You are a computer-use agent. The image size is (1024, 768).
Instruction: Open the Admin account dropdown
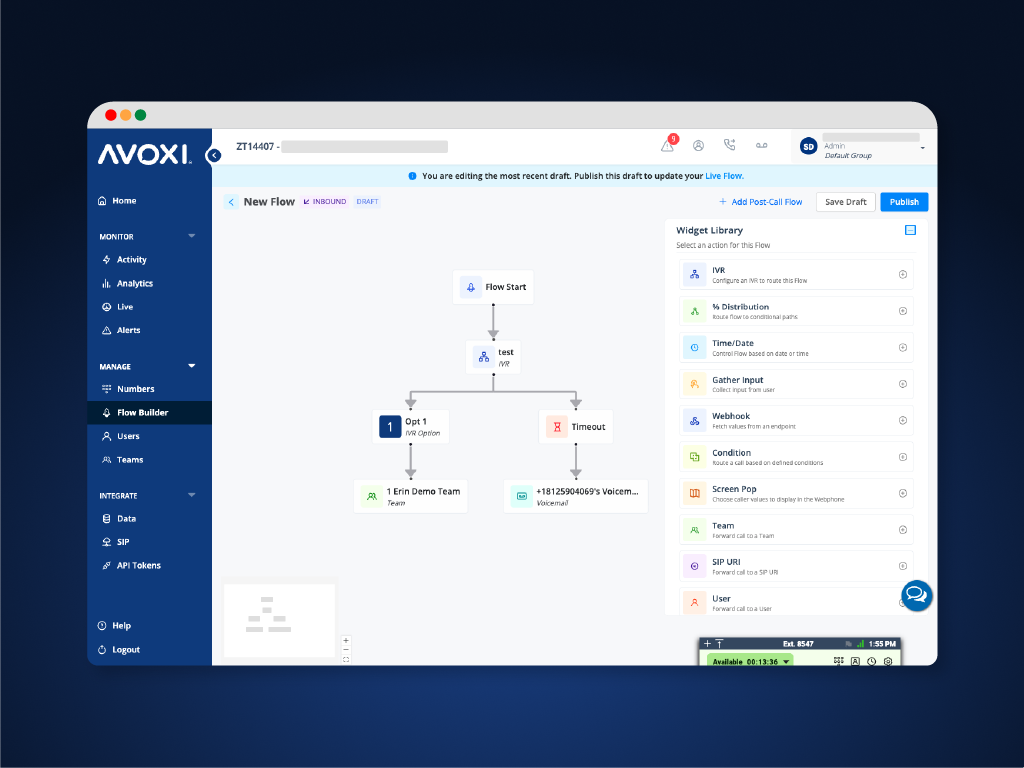[922, 148]
